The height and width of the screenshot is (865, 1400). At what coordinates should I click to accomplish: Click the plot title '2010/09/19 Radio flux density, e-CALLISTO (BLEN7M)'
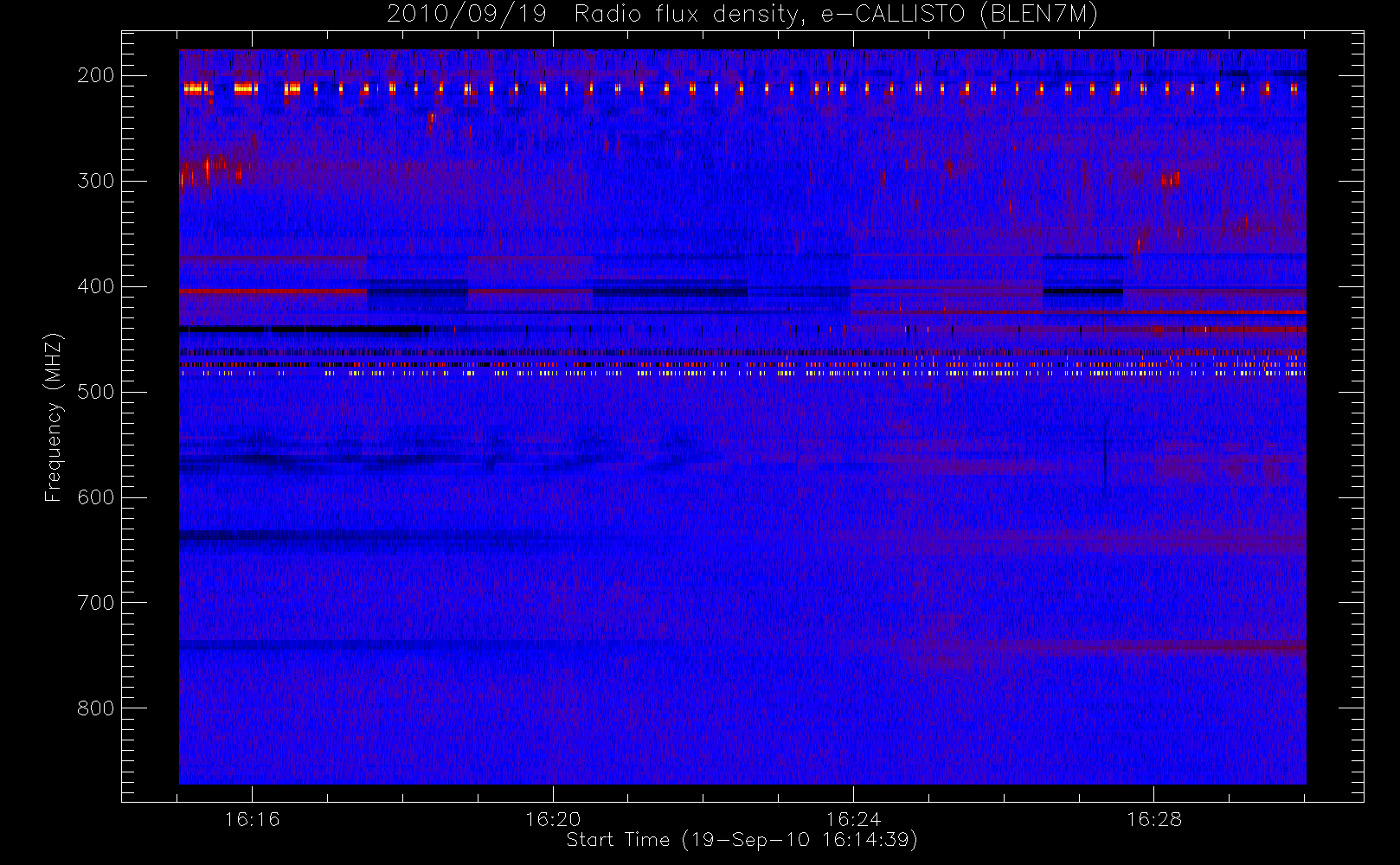pyautogui.click(x=742, y=15)
